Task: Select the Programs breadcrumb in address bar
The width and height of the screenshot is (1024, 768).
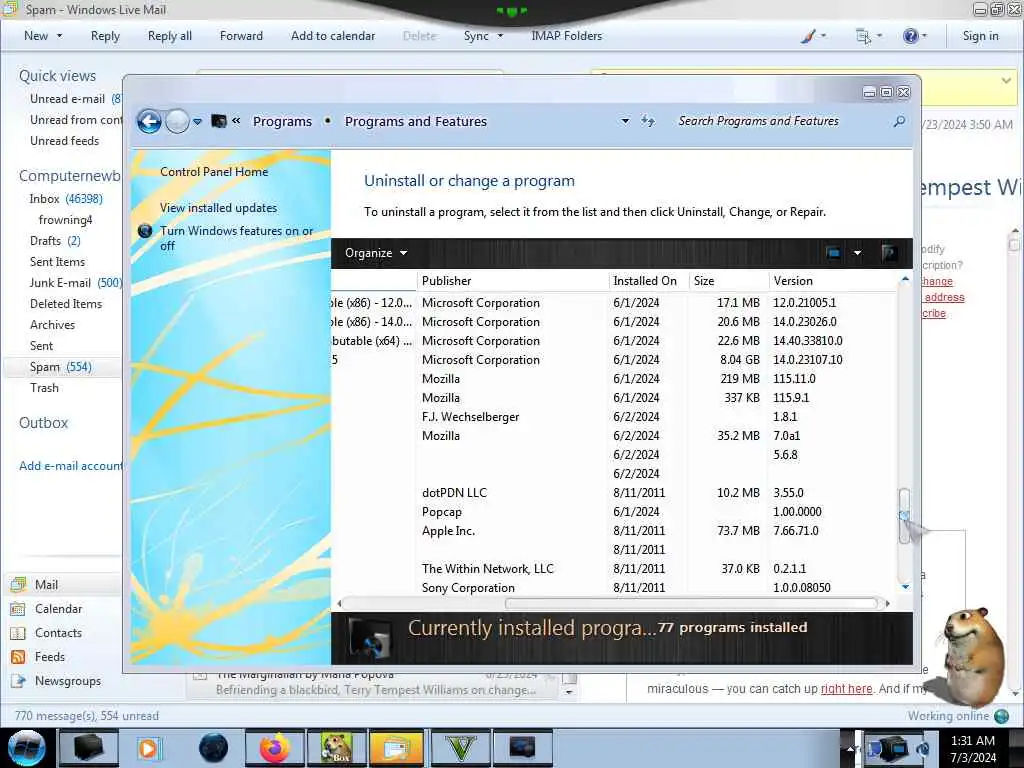Action: pyautogui.click(x=282, y=121)
